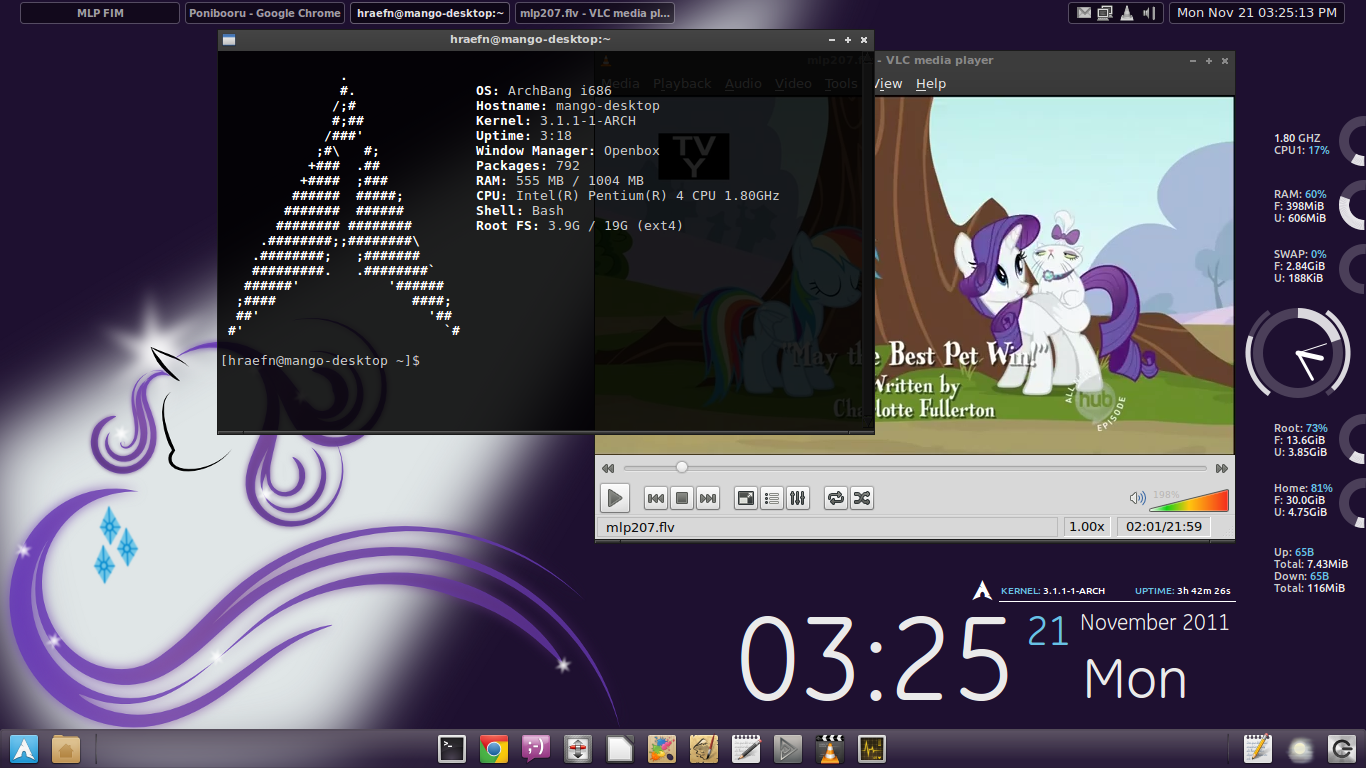1366x768 pixels.
Task: Open the VLC Help menu
Action: [931, 84]
